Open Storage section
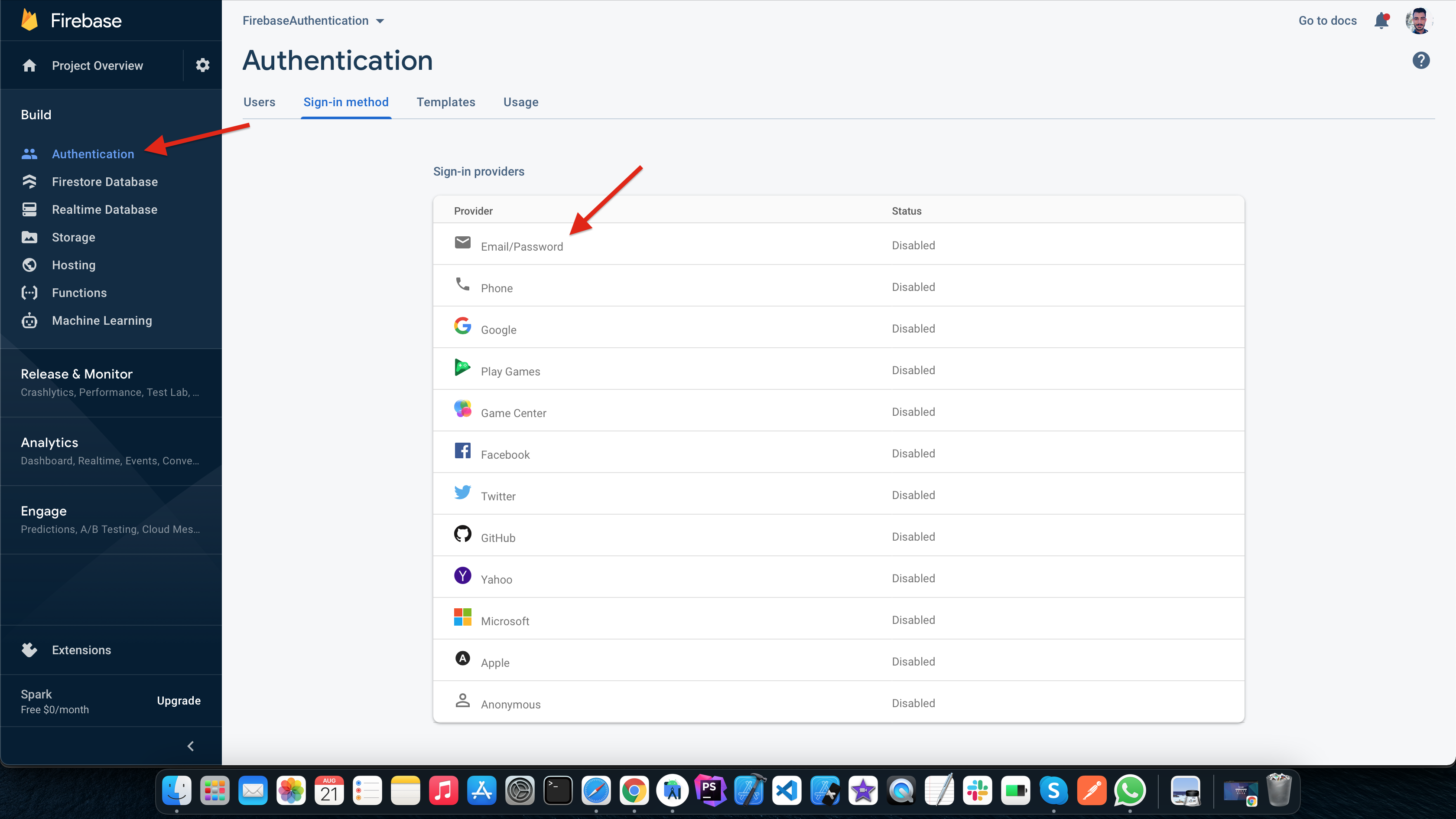This screenshot has height=819, width=1456. 73,237
